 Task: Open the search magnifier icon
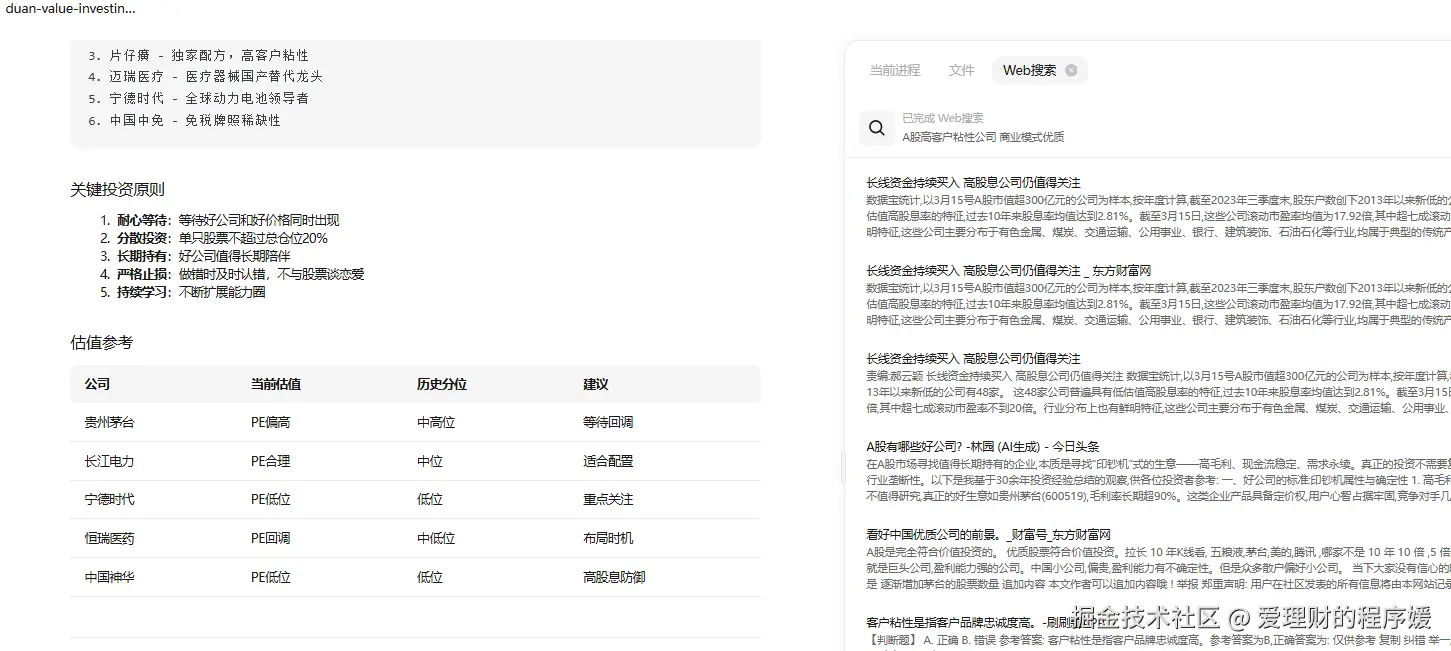tap(877, 127)
